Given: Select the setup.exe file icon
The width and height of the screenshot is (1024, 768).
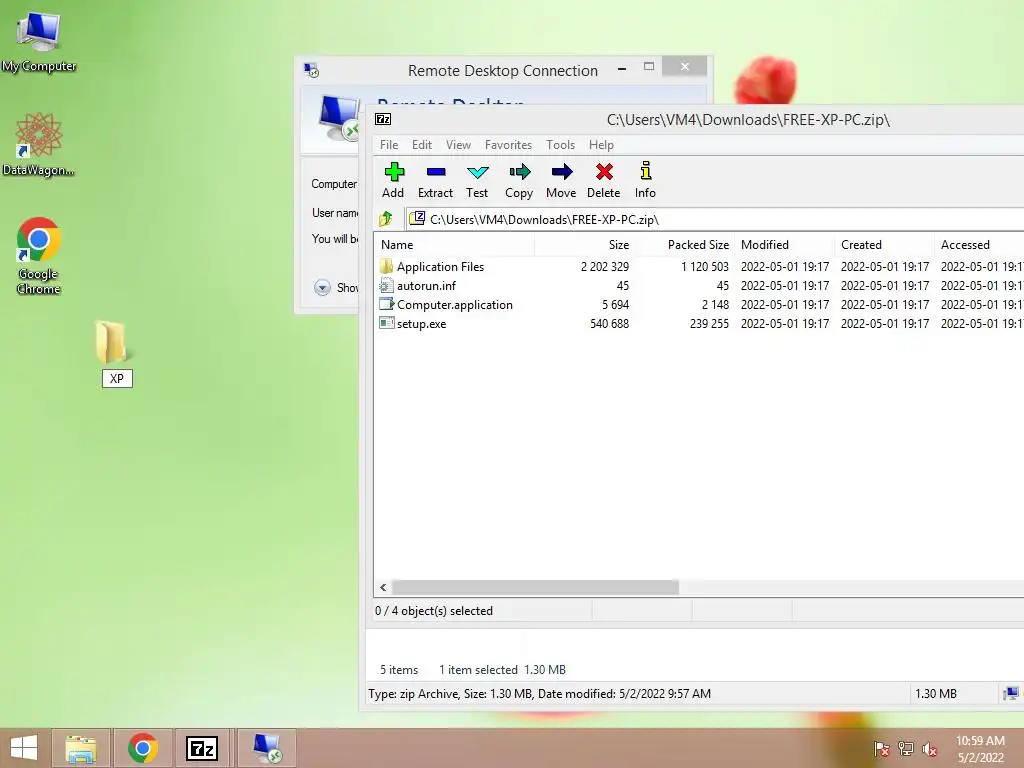Looking at the screenshot, I should click(386, 323).
